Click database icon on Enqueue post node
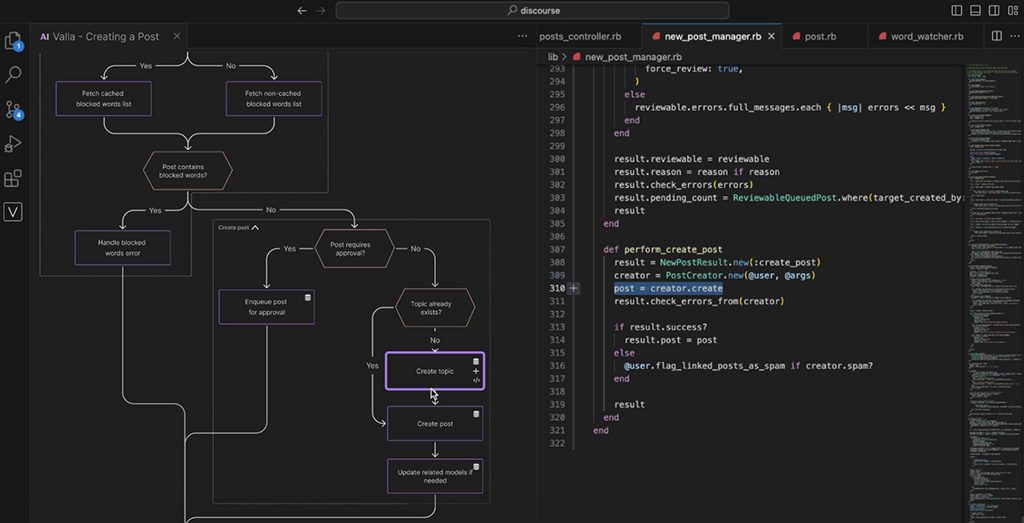 (x=308, y=298)
